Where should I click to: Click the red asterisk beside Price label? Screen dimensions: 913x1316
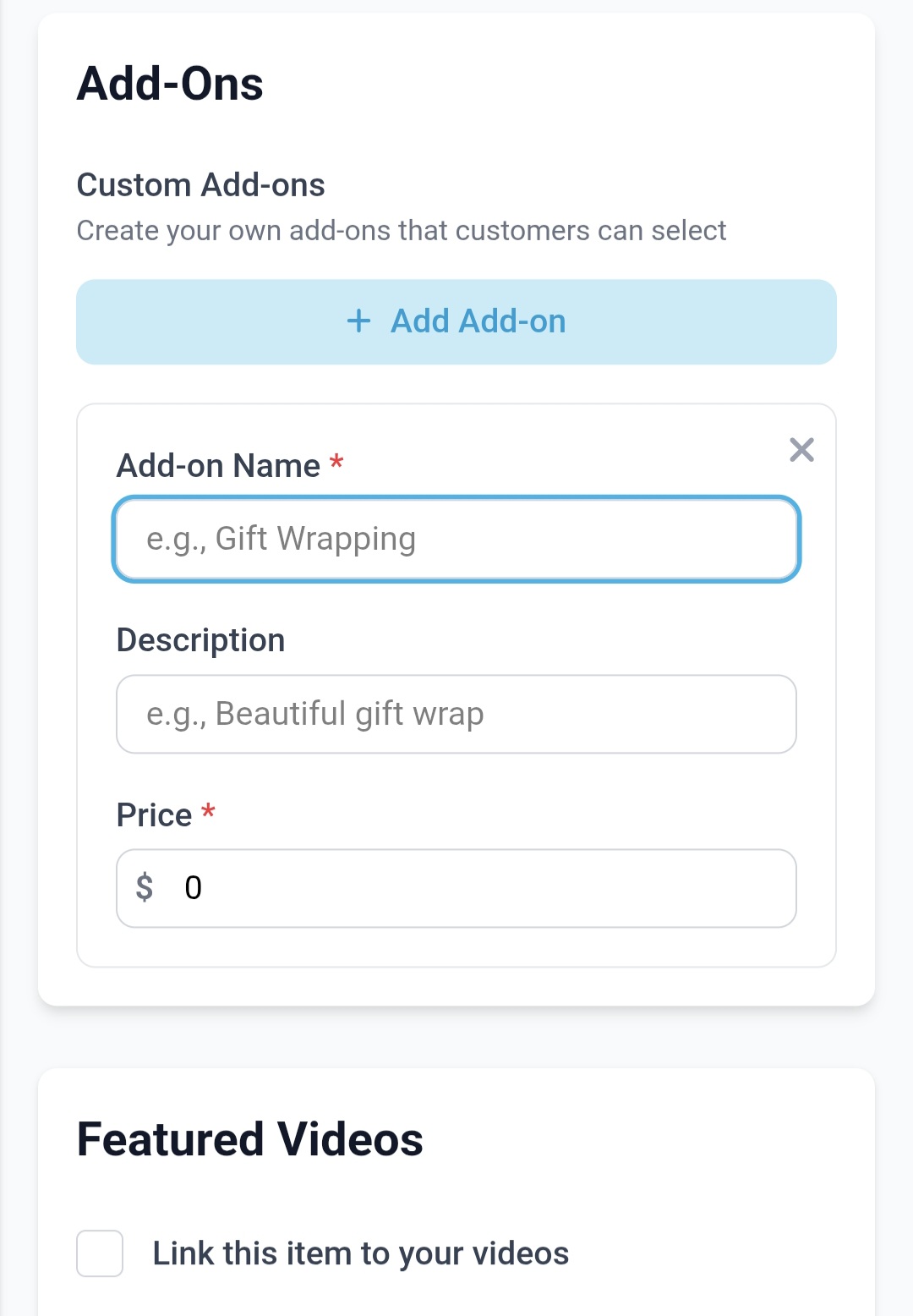pos(208,813)
